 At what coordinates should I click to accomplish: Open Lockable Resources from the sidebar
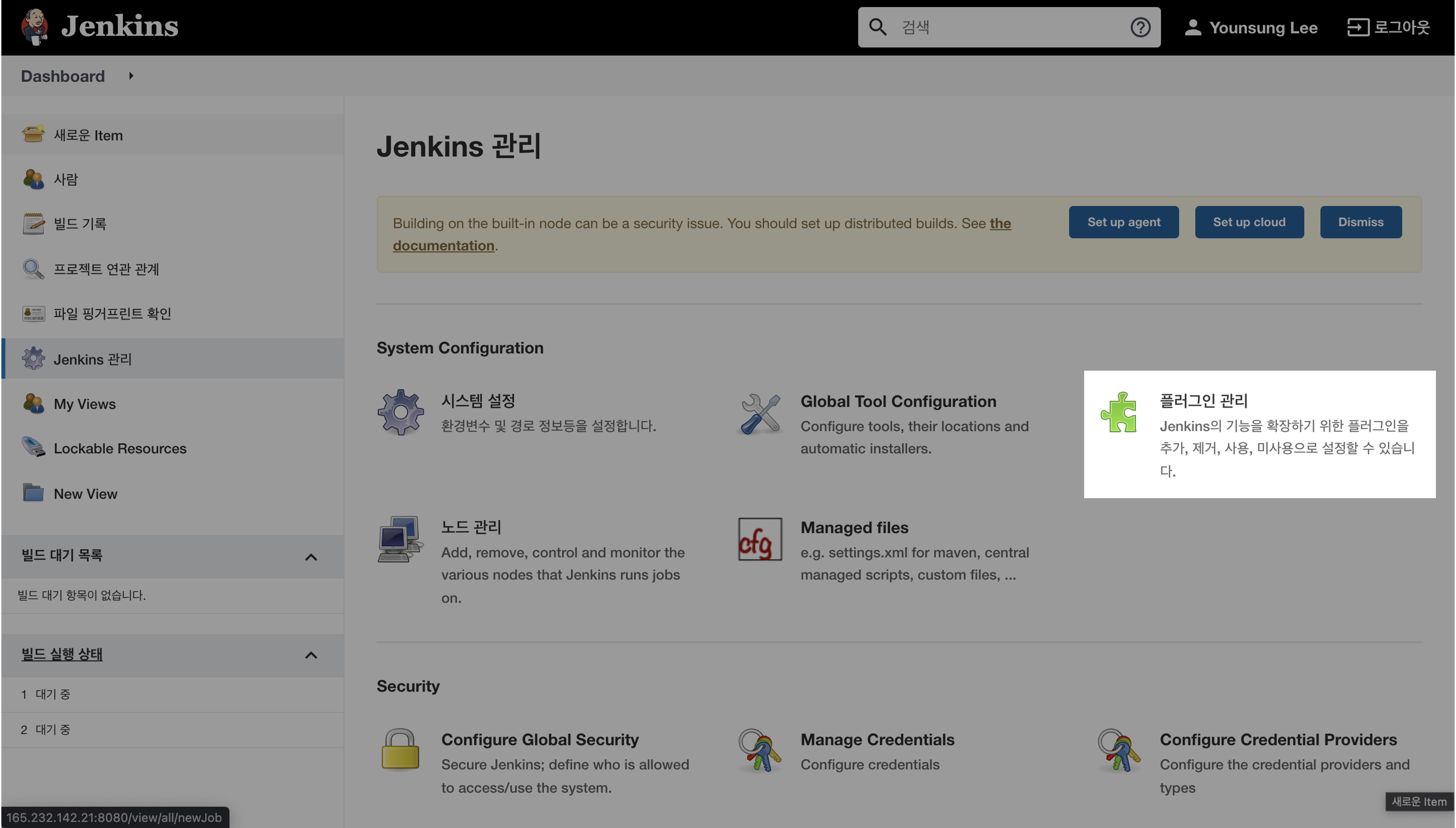119,449
